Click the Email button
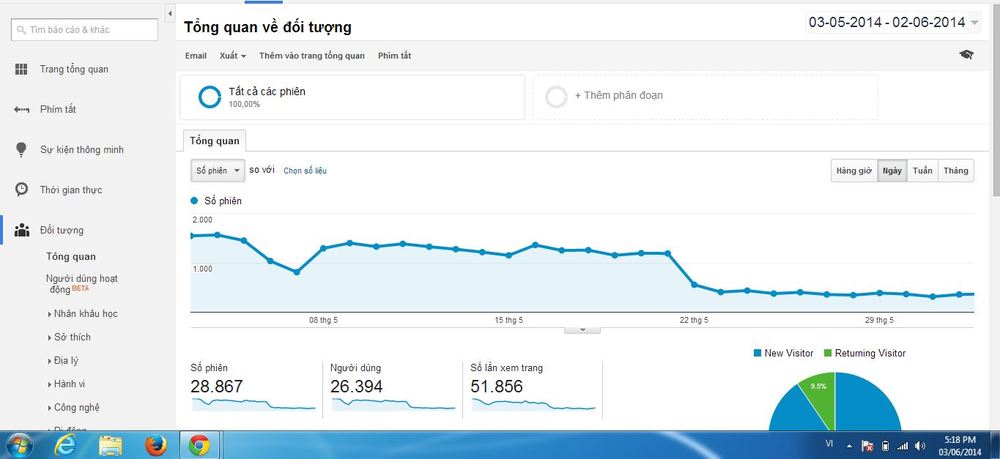Screen dimensions: 1000x459 (196, 56)
